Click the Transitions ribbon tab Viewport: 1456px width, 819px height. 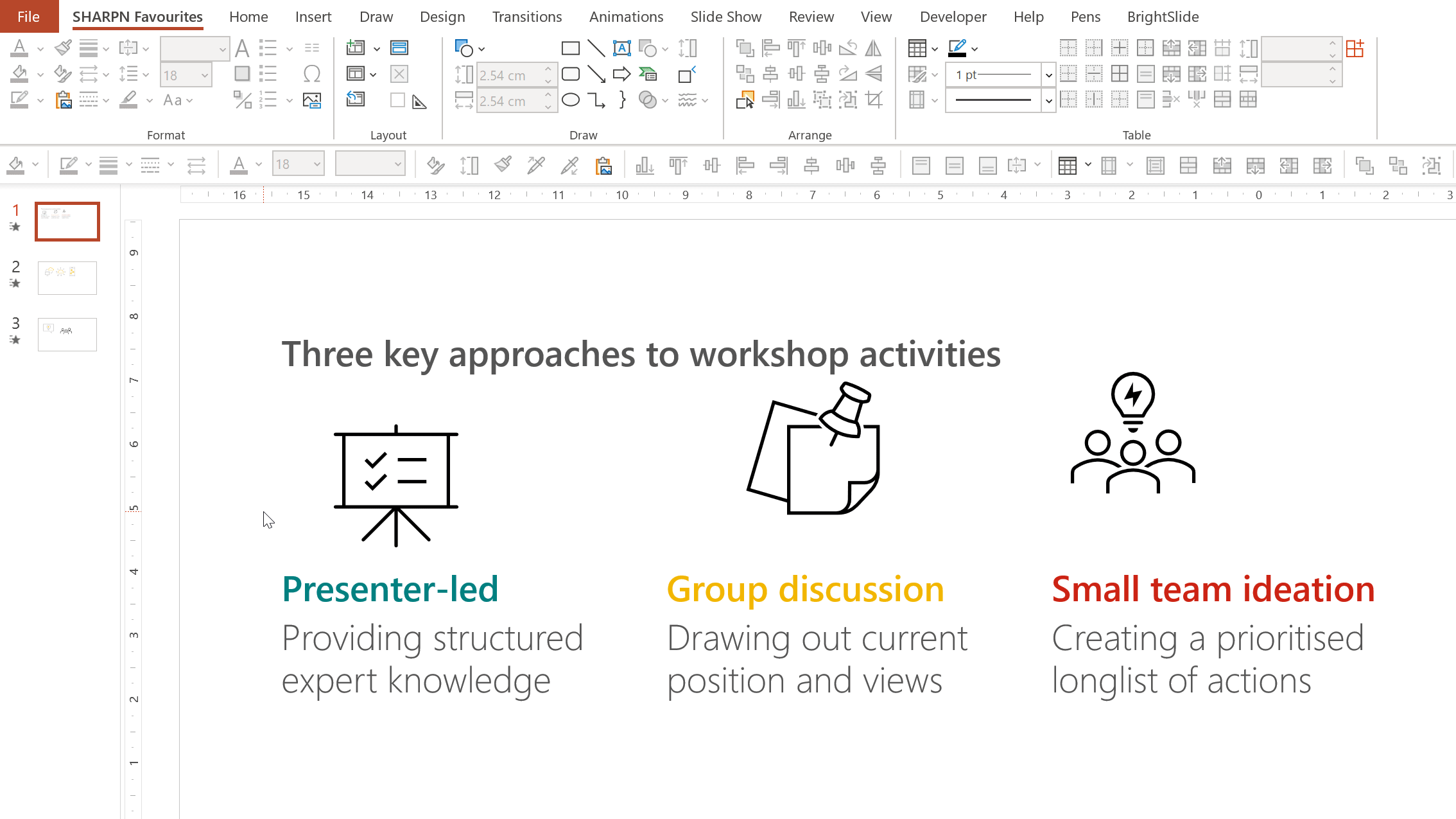point(526,16)
